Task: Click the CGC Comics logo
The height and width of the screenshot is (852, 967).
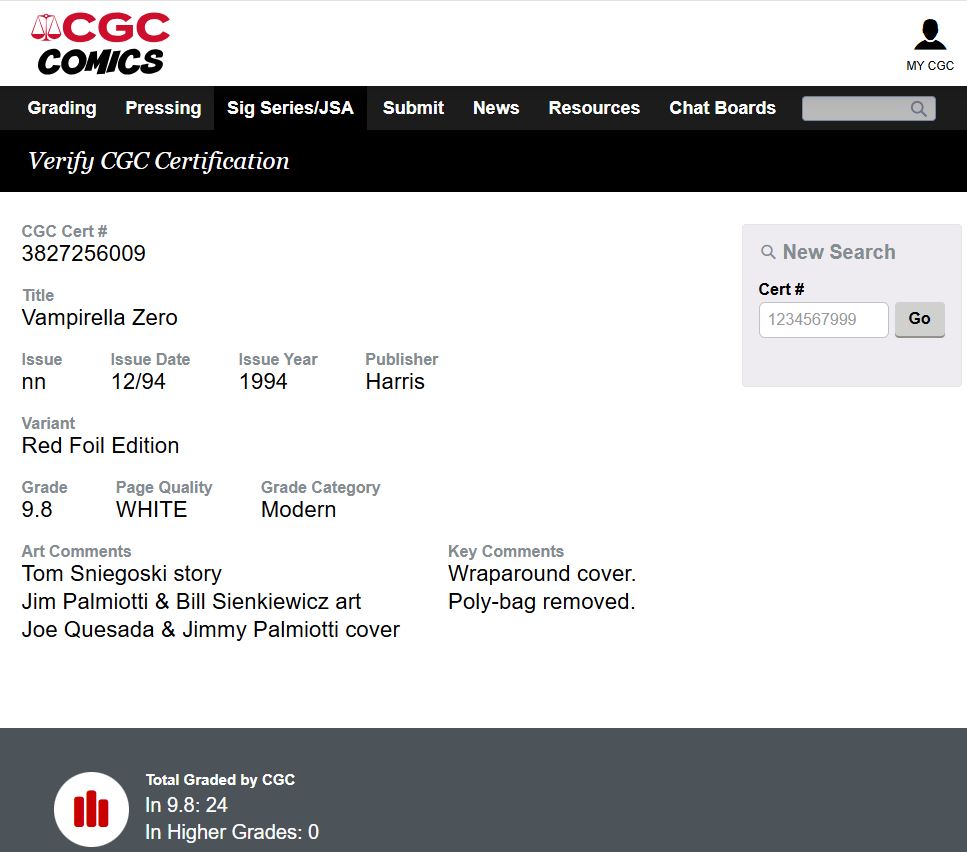Action: pos(100,44)
